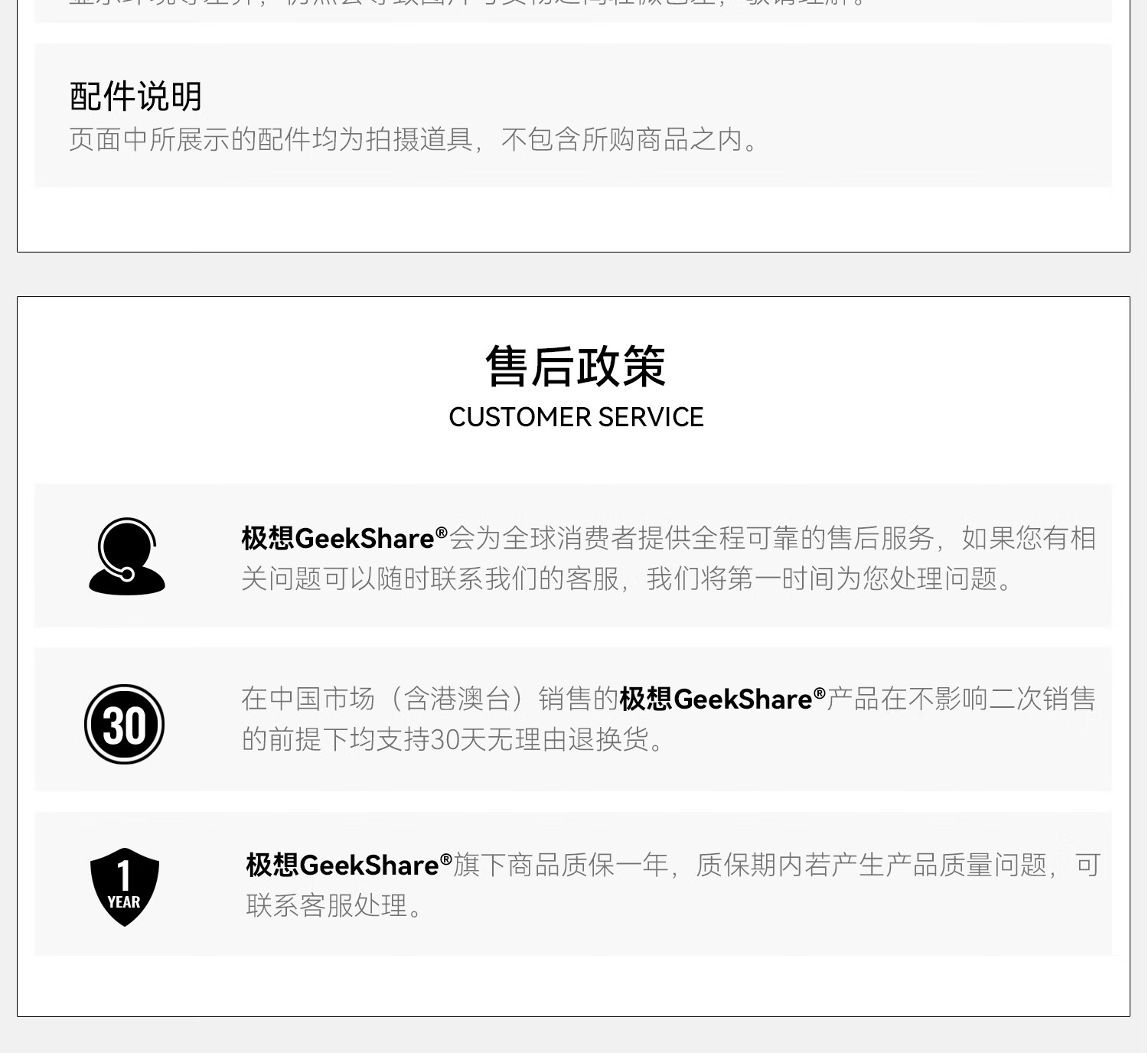This screenshot has width=1148, height=1053.
Task: Click the registered trademark symbol in return policy row
Action: [x=820, y=693]
